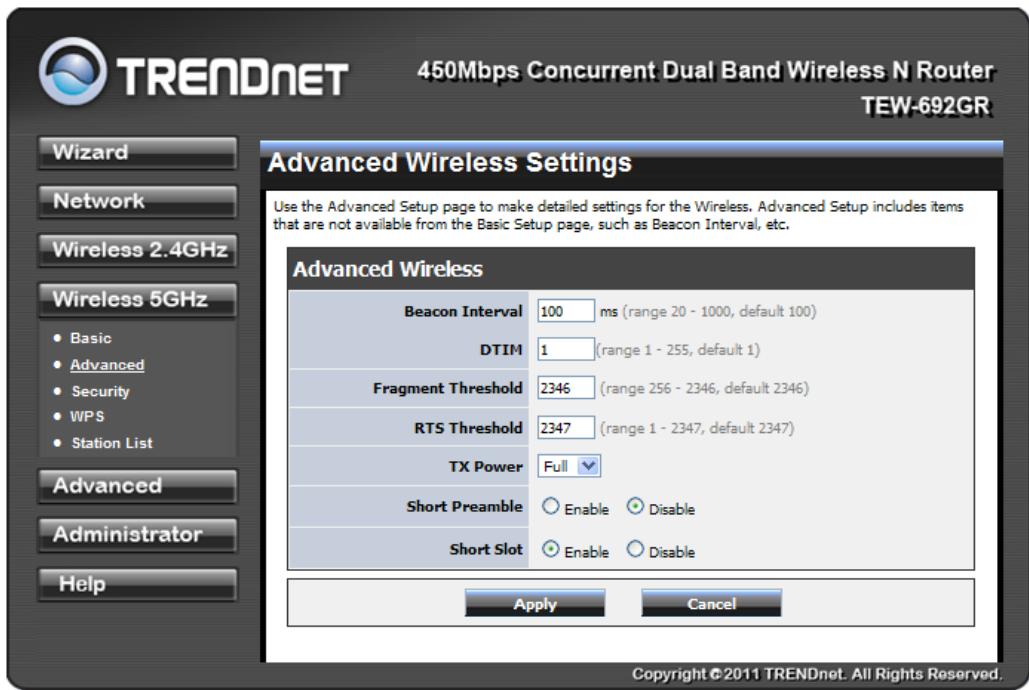
Task: Click the Beacon Interval label
Action: pyautogui.click(x=463, y=311)
